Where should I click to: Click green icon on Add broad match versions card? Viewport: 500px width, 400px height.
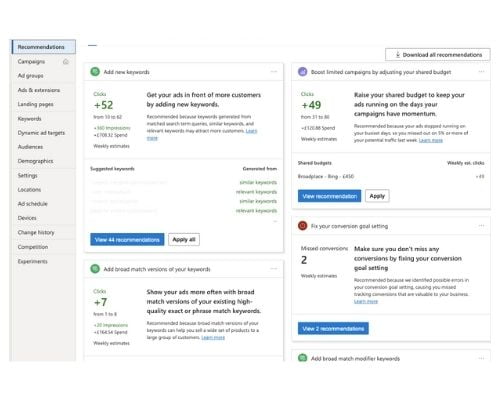(x=95, y=269)
